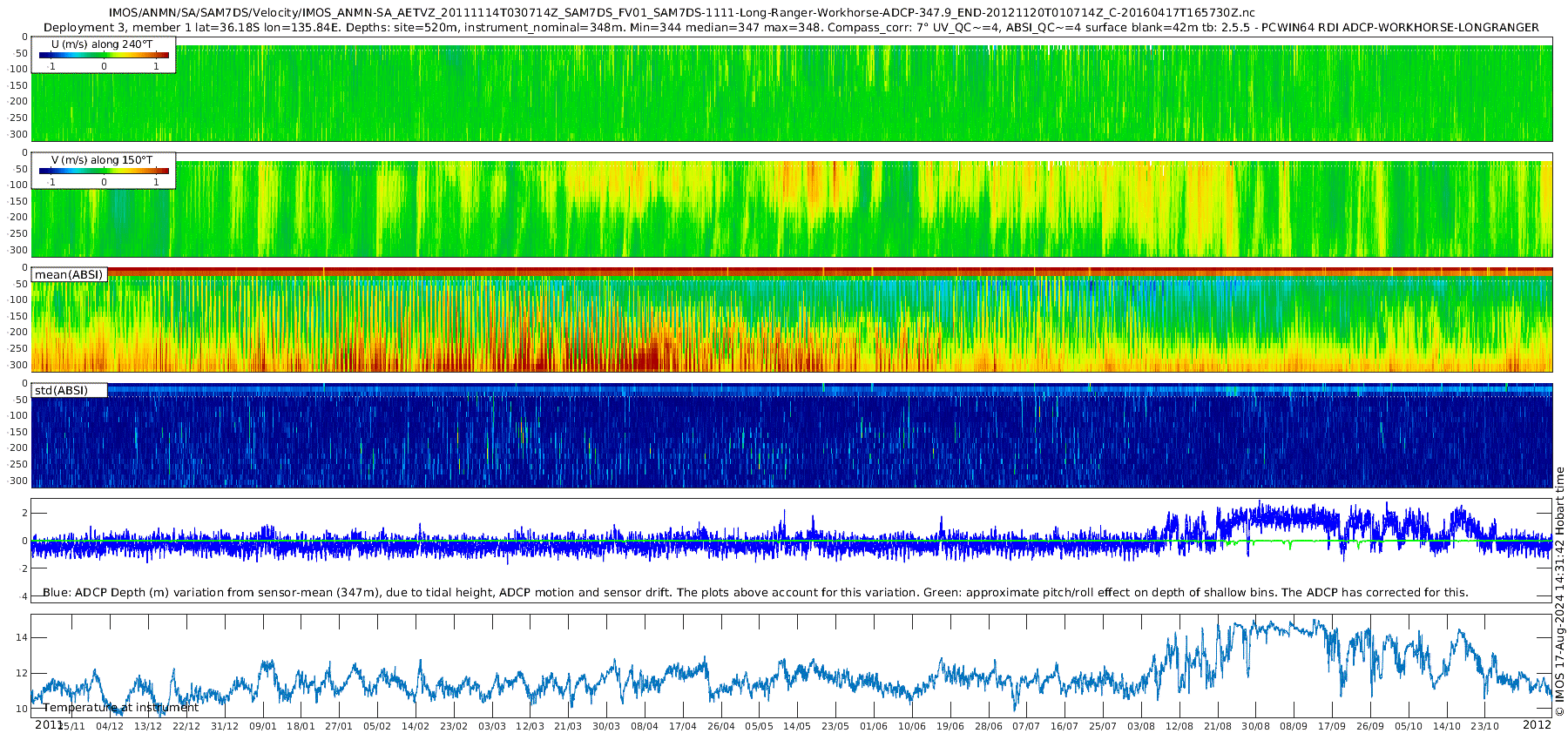Click the 14/10 date tick label
The image size is (1568, 740).
(1447, 726)
